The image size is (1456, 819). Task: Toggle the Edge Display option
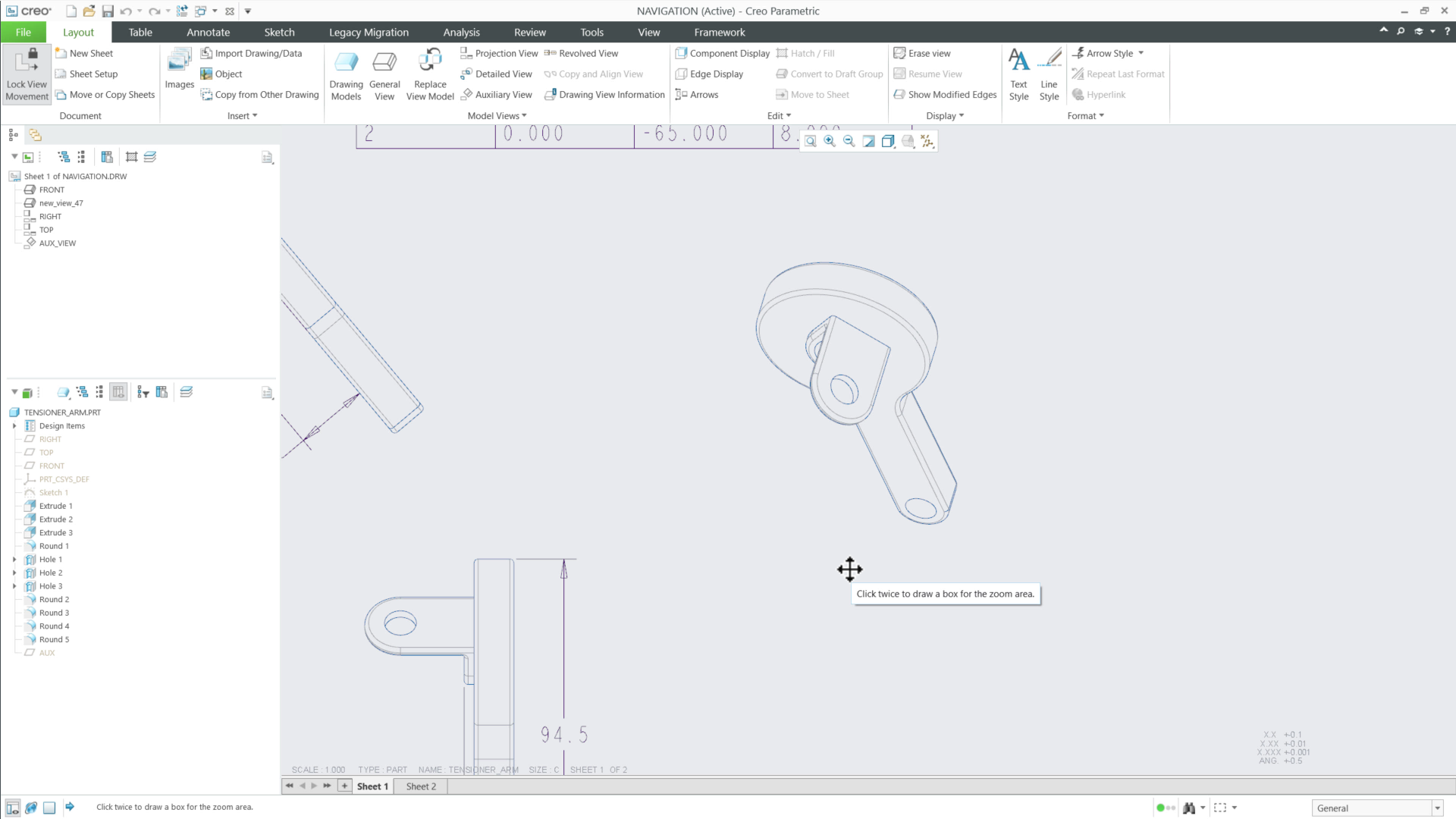point(709,74)
